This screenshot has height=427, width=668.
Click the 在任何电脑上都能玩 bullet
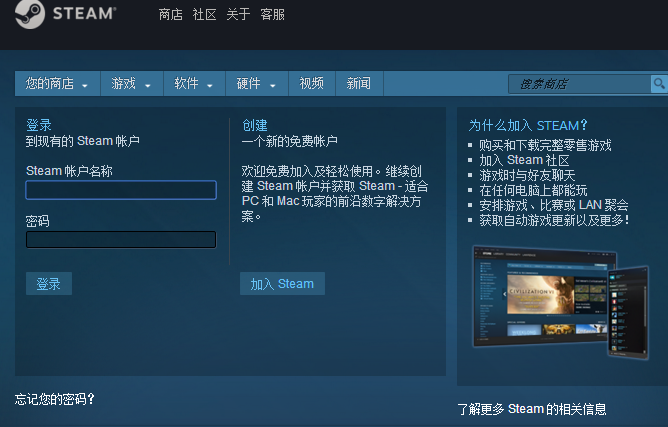pyautogui.click(x=533, y=190)
